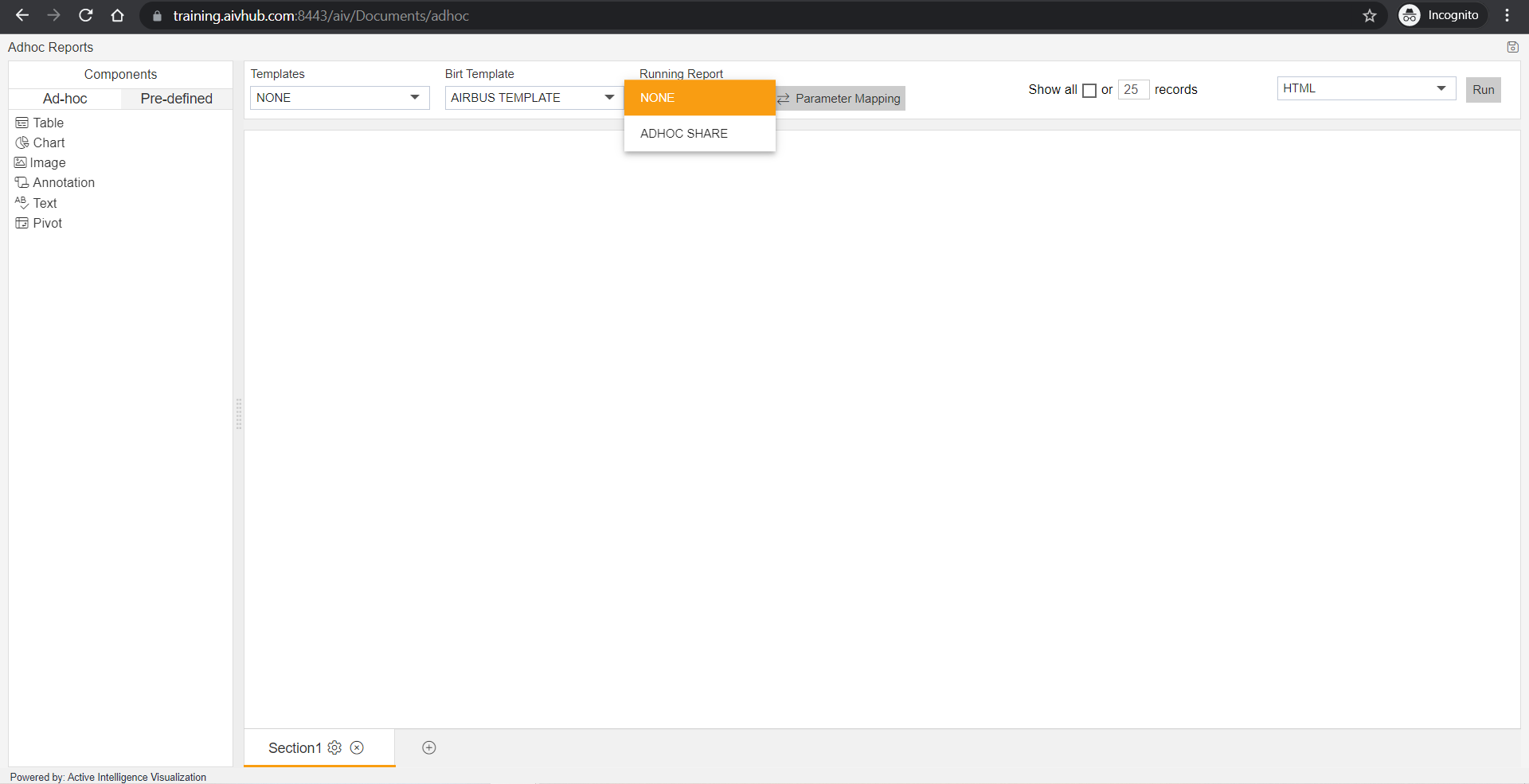Switch to the Ad-hoc tab
The image size is (1529, 784).
pos(65,99)
